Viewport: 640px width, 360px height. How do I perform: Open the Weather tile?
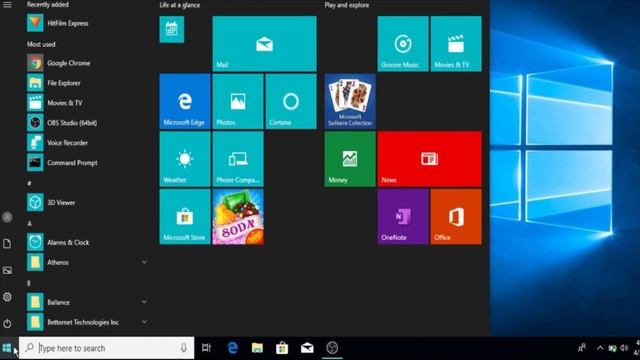185,159
